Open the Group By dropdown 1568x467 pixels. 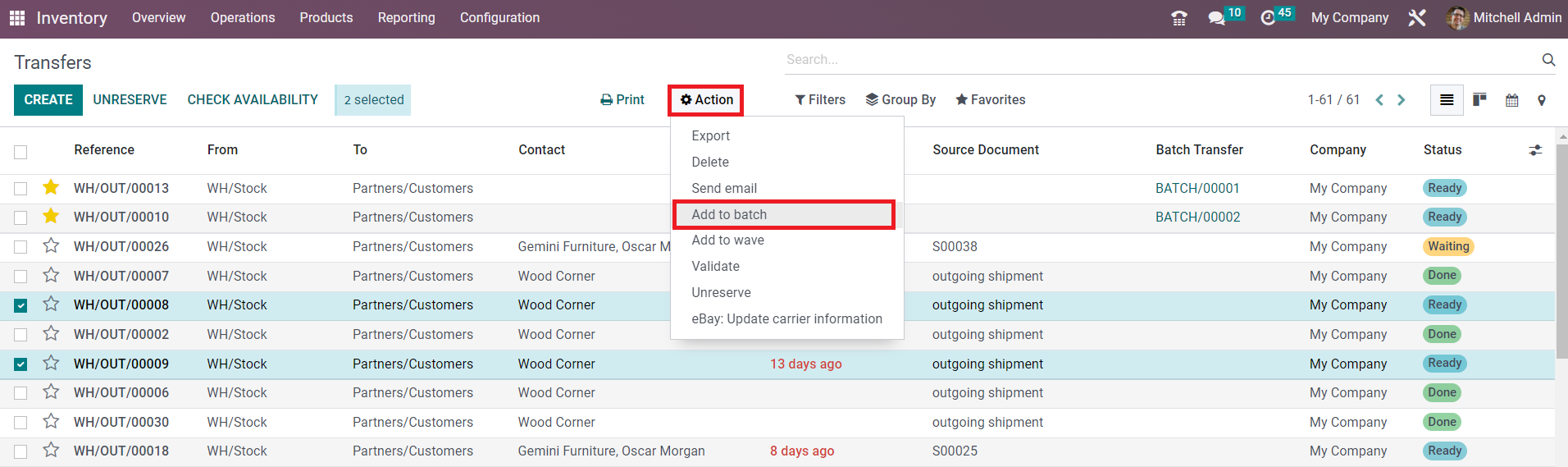coord(900,100)
